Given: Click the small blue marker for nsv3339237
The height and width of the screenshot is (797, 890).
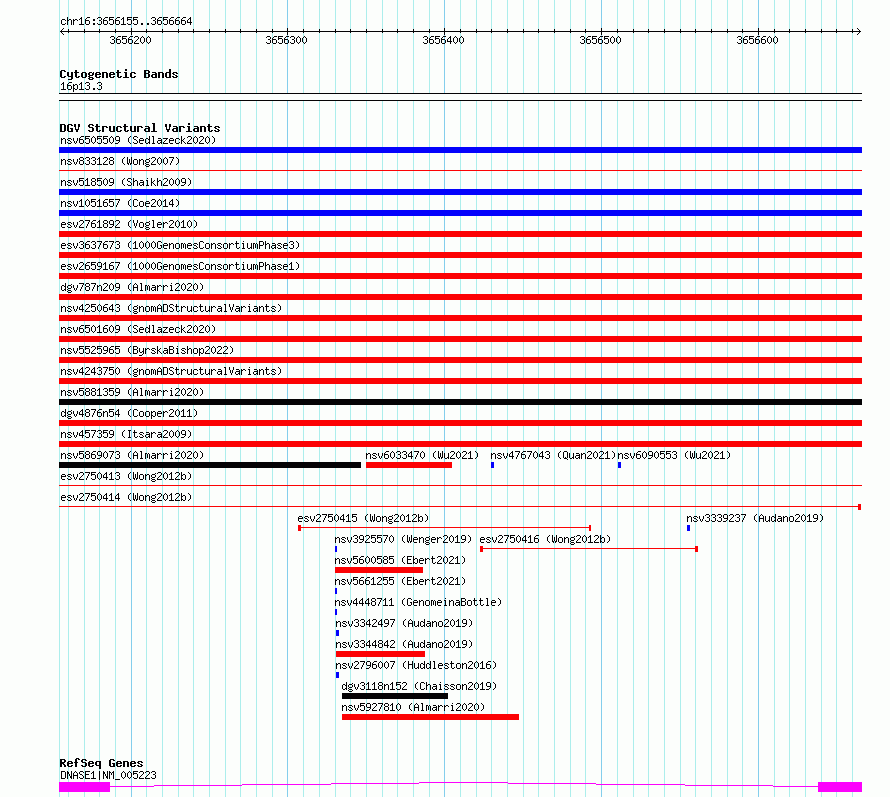Looking at the screenshot, I should (689, 528).
